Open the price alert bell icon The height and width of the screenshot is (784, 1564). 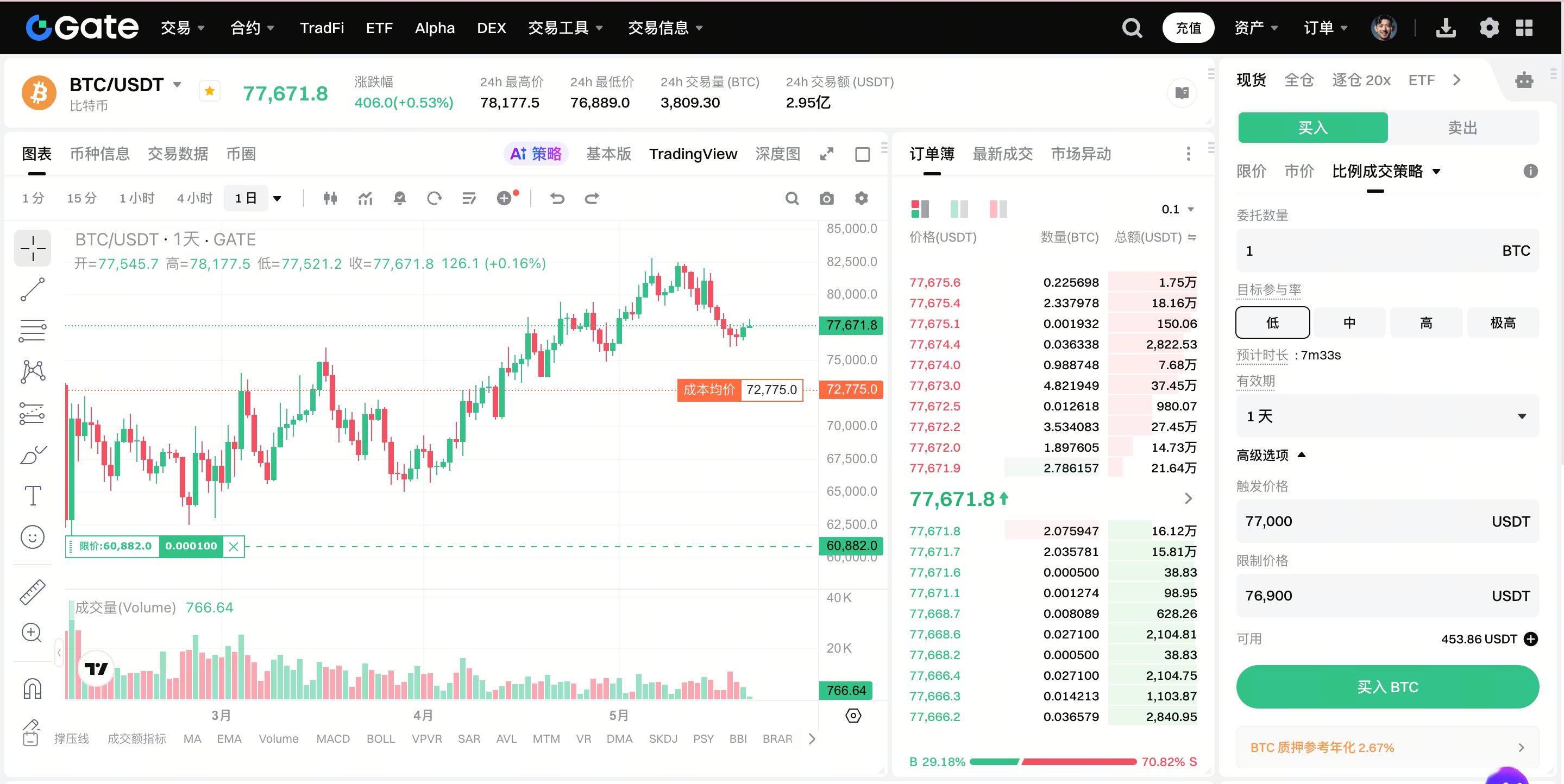(x=399, y=198)
